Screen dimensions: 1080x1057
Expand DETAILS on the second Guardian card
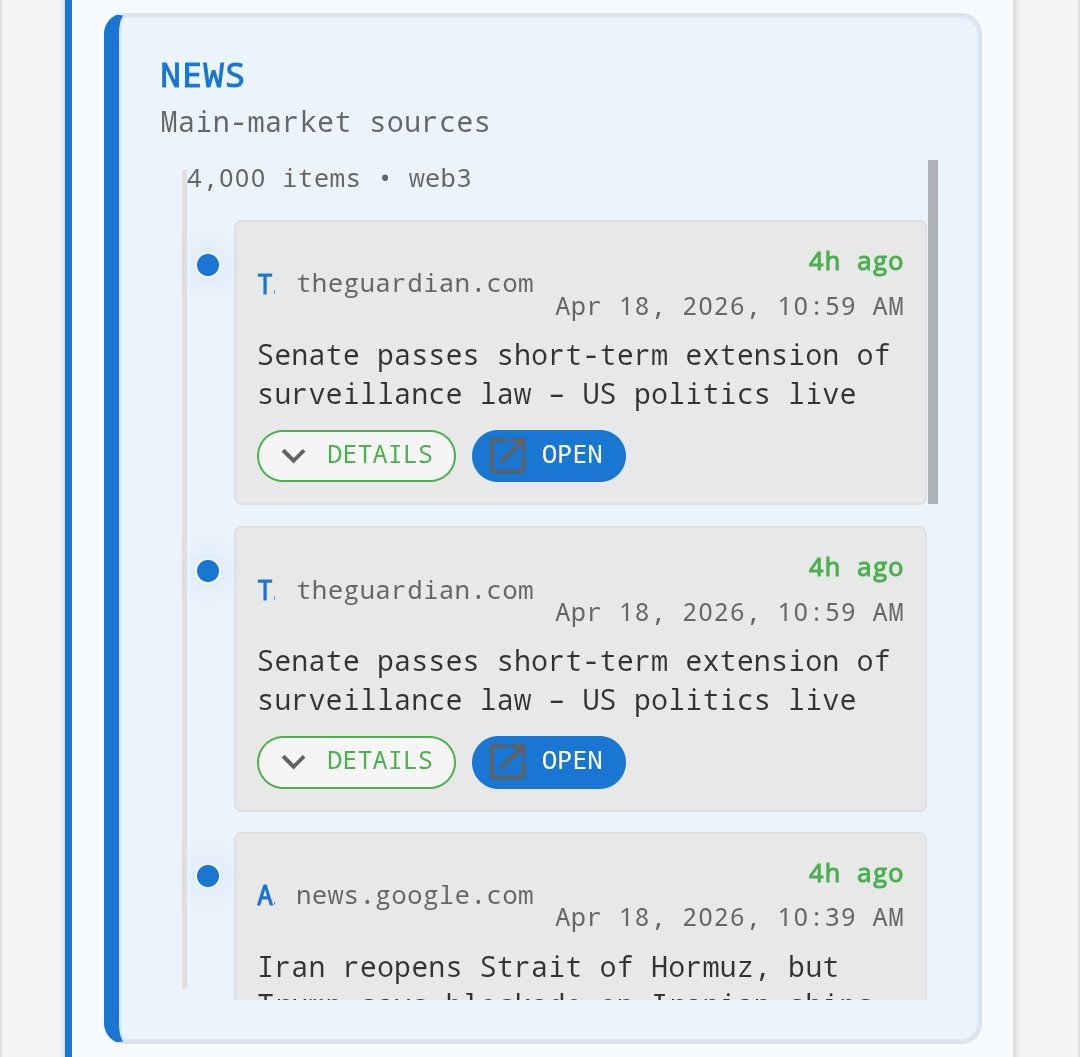(356, 762)
